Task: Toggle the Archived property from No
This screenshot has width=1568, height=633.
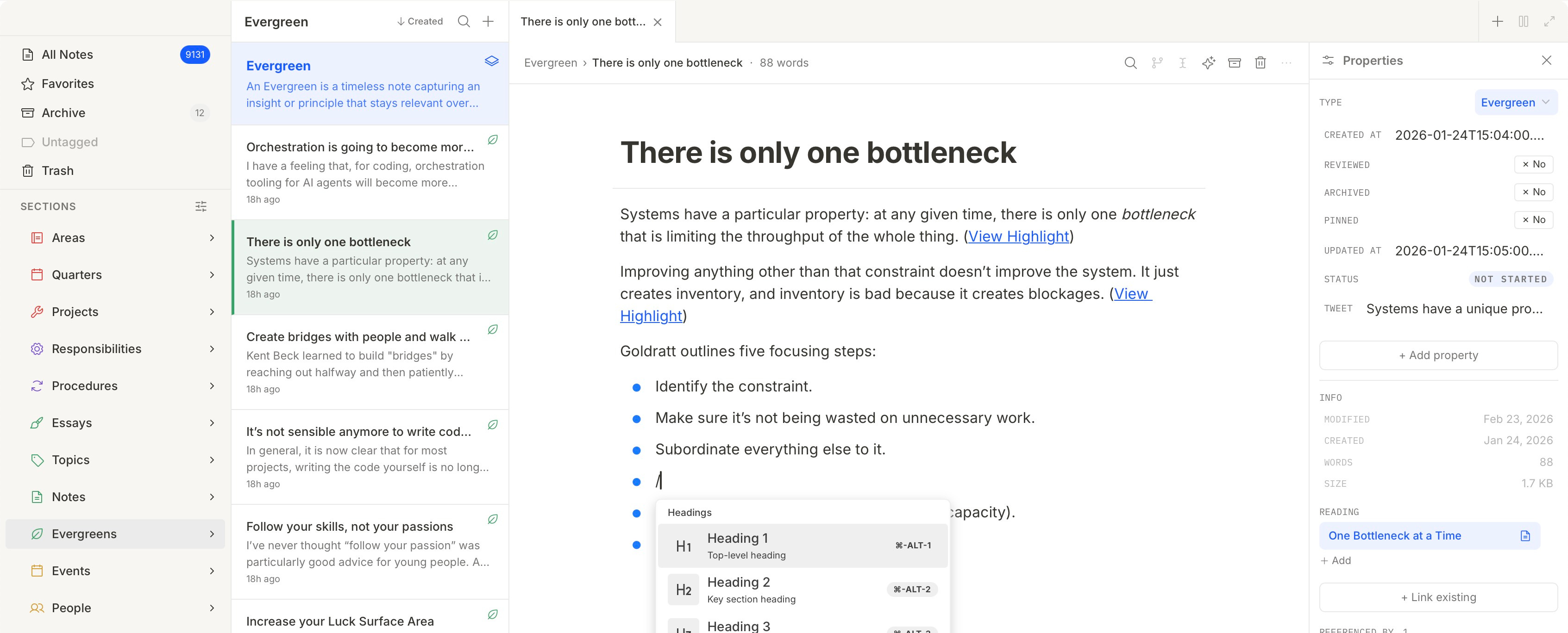Action: pyautogui.click(x=1533, y=192)
